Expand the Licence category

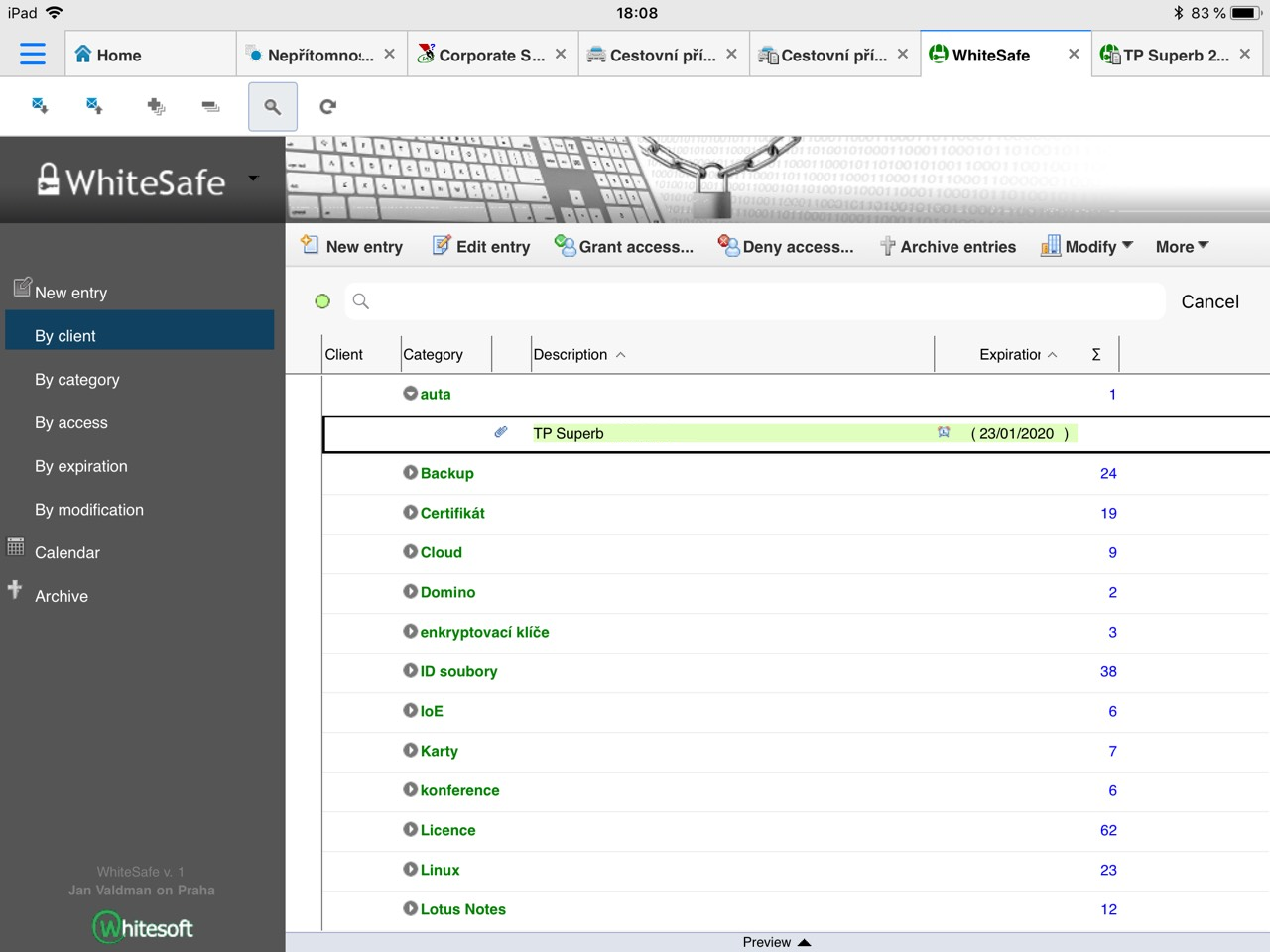coord(410,830)
